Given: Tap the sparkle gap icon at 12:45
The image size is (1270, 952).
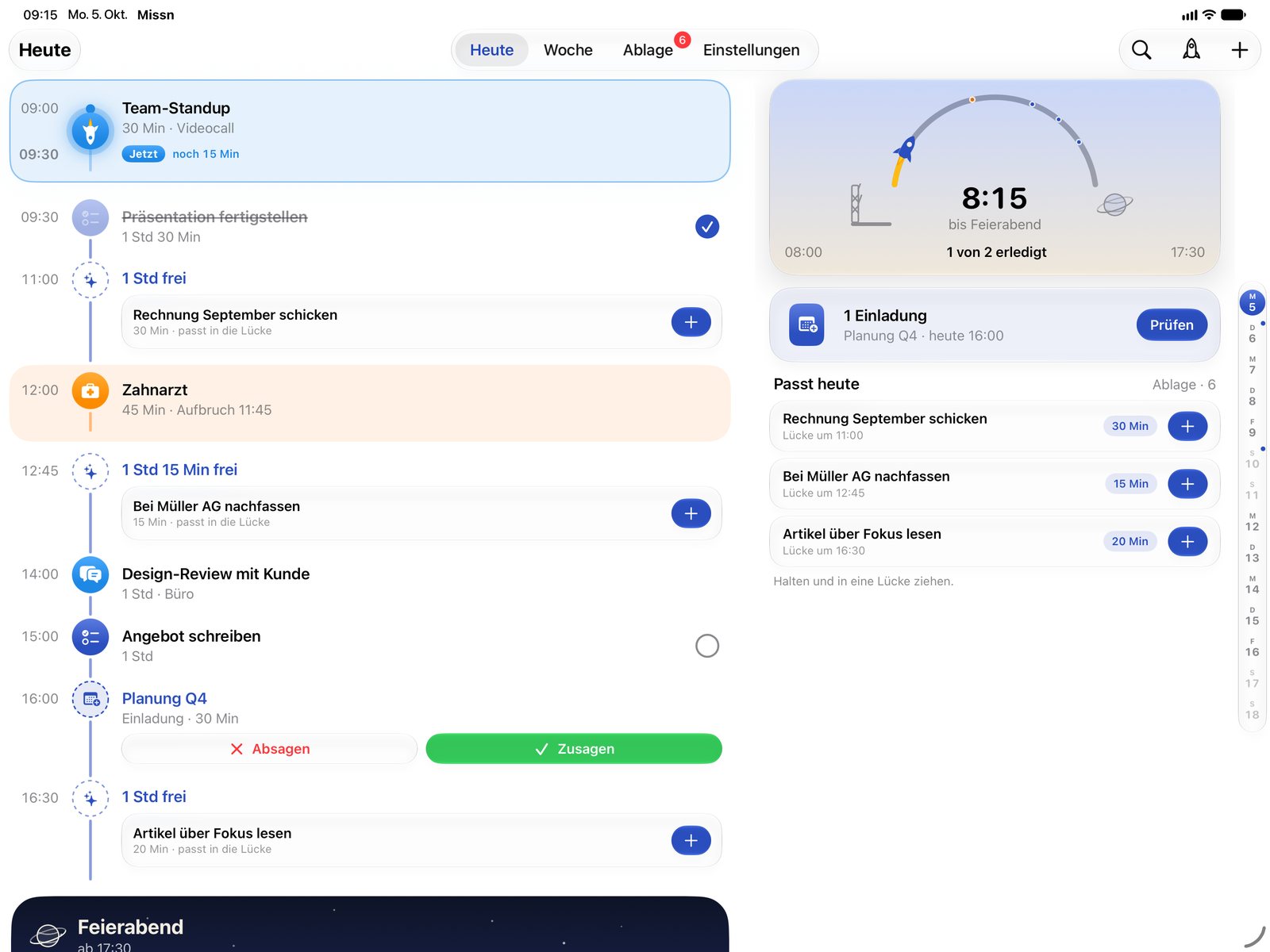Looking at the screenshot, I should point(90,471).
